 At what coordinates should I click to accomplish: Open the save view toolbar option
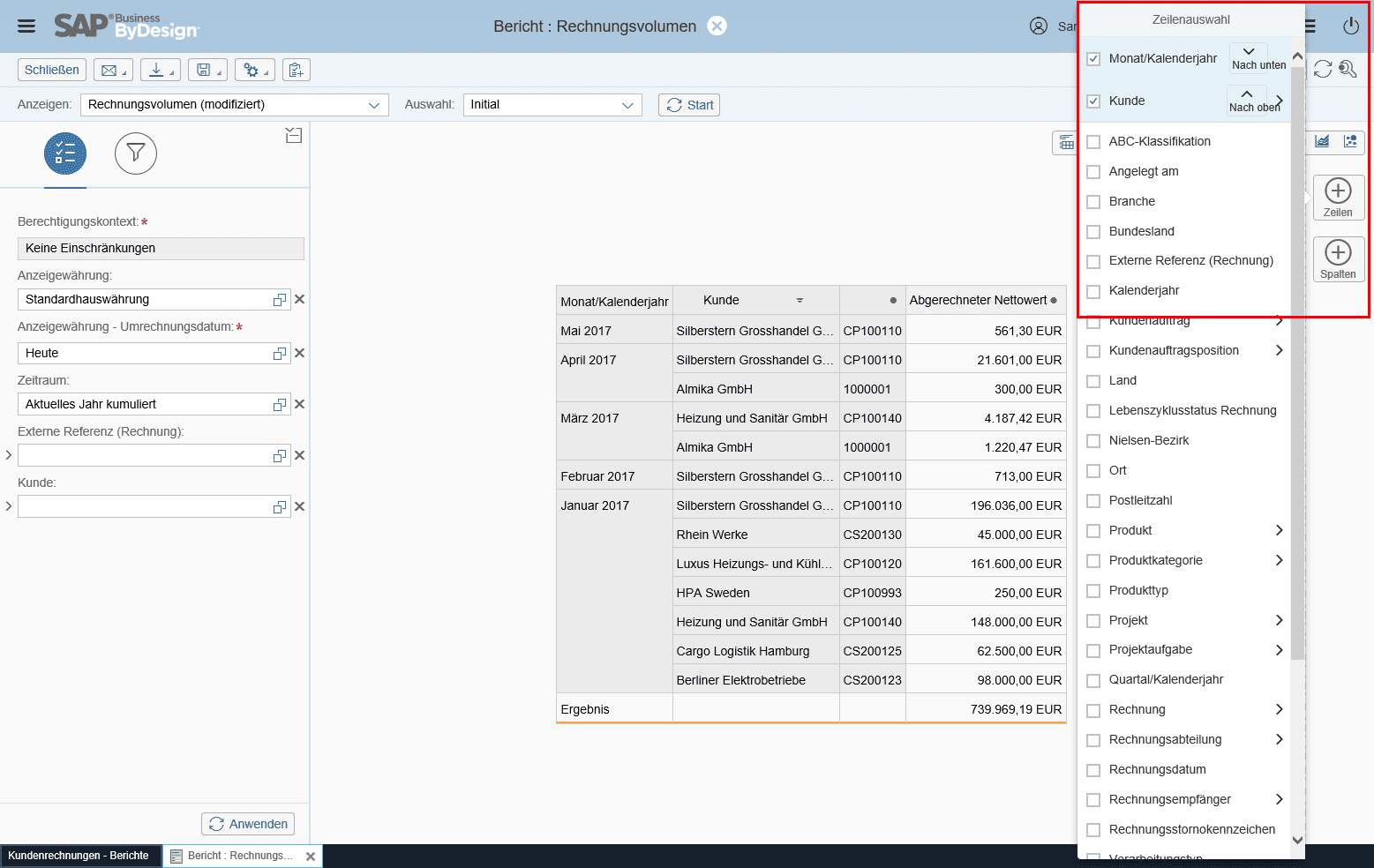pyautogui.click(x=207, y=70)
